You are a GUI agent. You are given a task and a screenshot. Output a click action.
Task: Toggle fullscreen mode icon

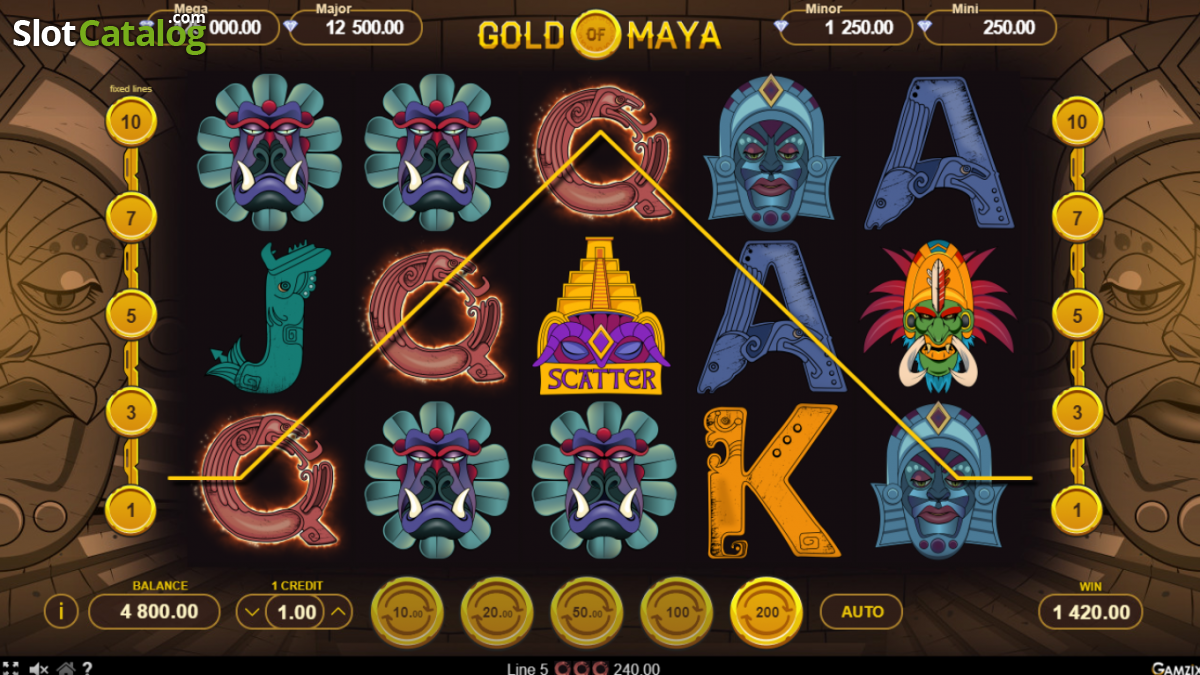click(11, 667)
